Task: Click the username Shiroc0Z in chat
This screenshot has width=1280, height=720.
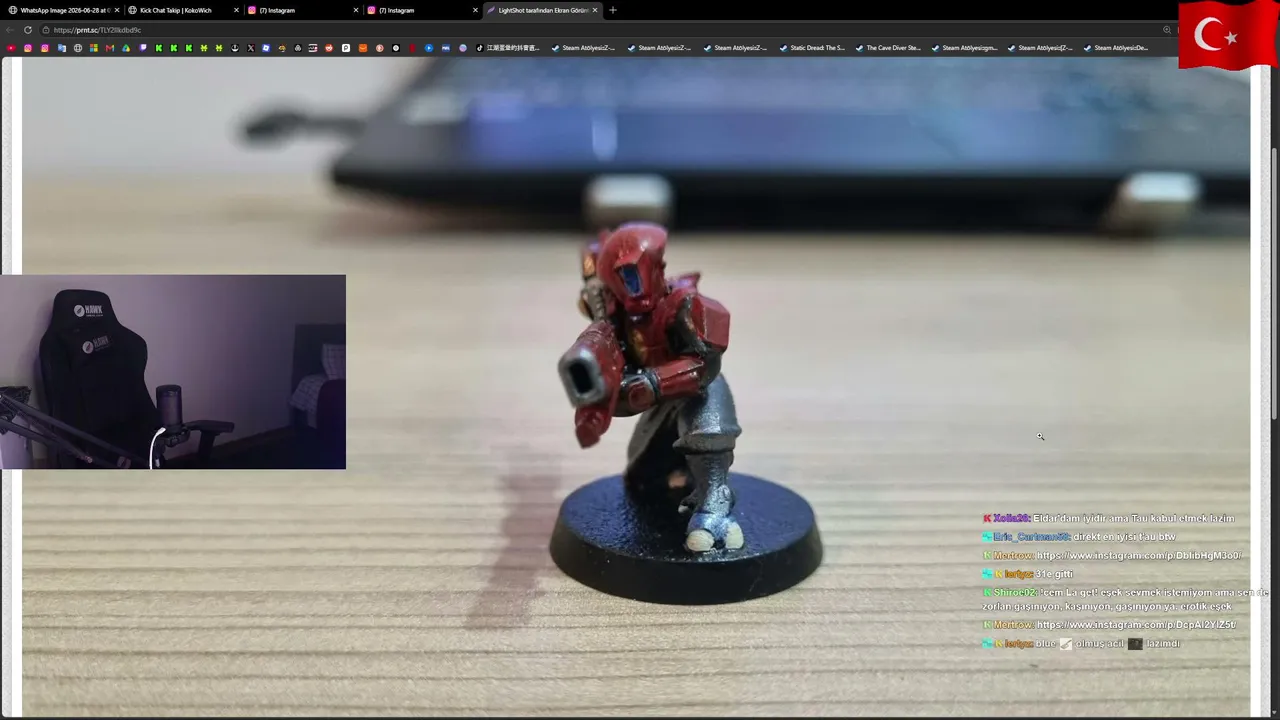Action: 1015,593
